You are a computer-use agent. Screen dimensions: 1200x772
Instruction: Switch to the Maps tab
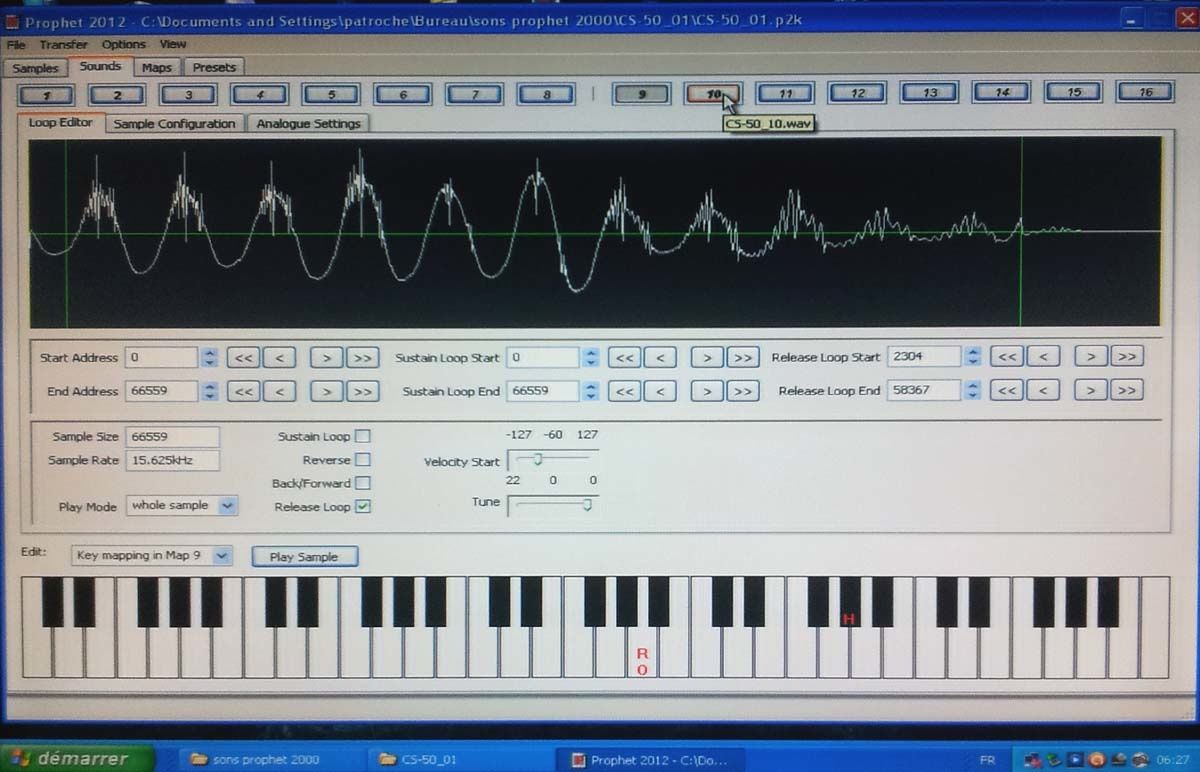tap(156, 68)
